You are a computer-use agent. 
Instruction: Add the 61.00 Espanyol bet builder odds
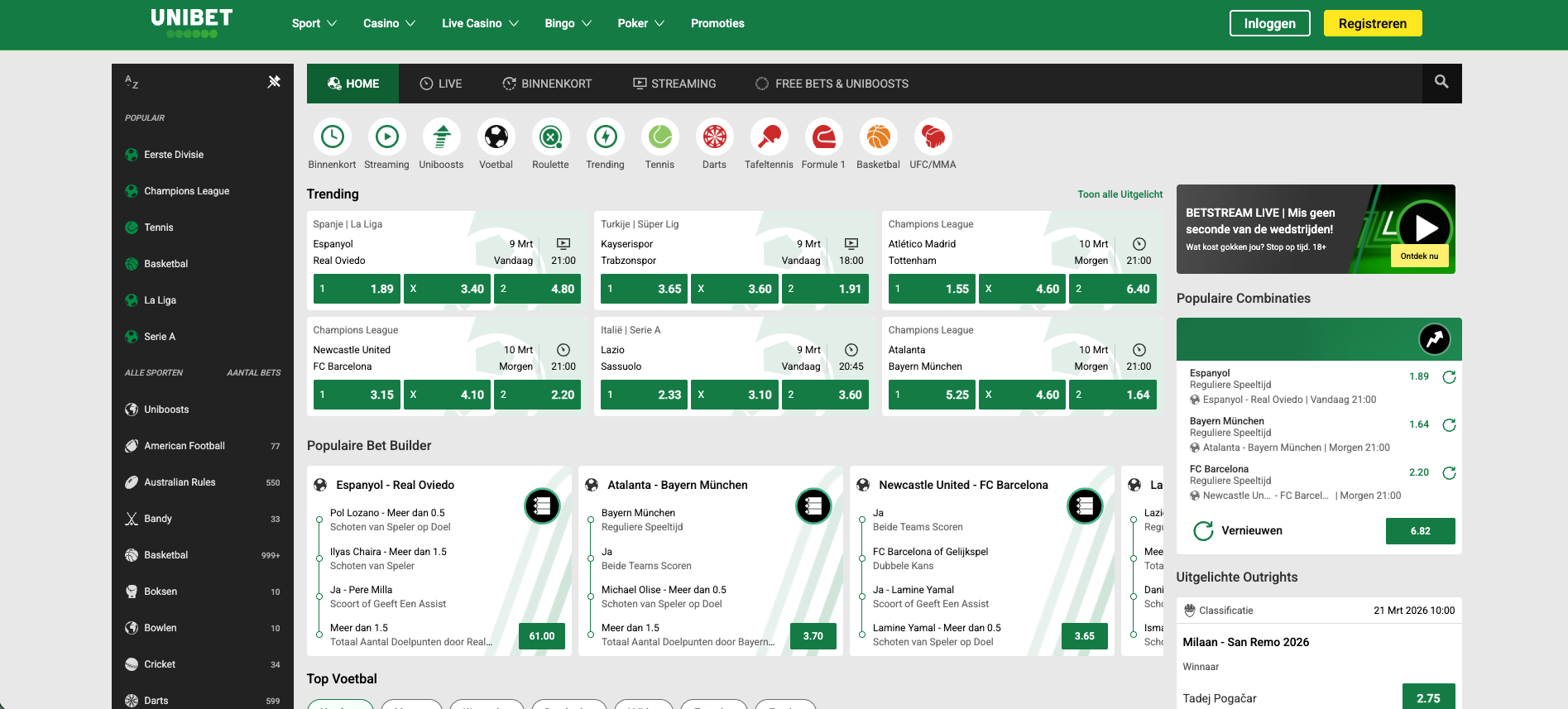coord(542,636)
